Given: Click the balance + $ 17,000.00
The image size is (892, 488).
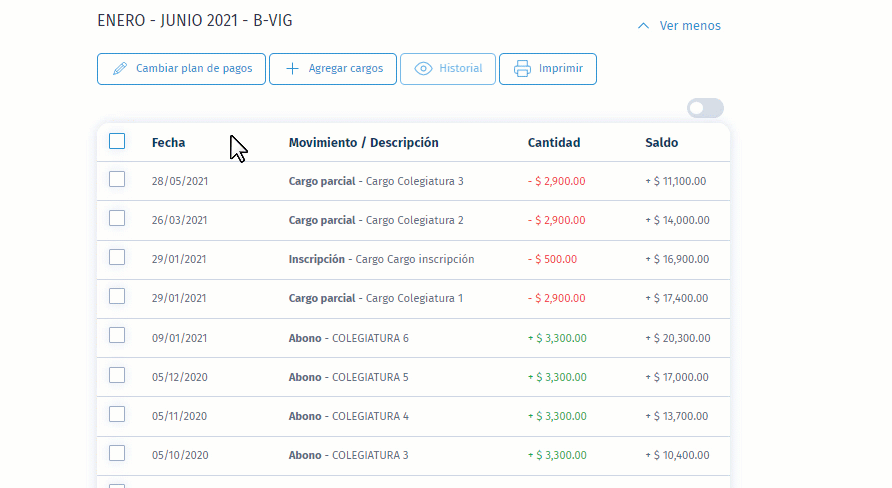Looking at the screenshot, I should 677,377.
